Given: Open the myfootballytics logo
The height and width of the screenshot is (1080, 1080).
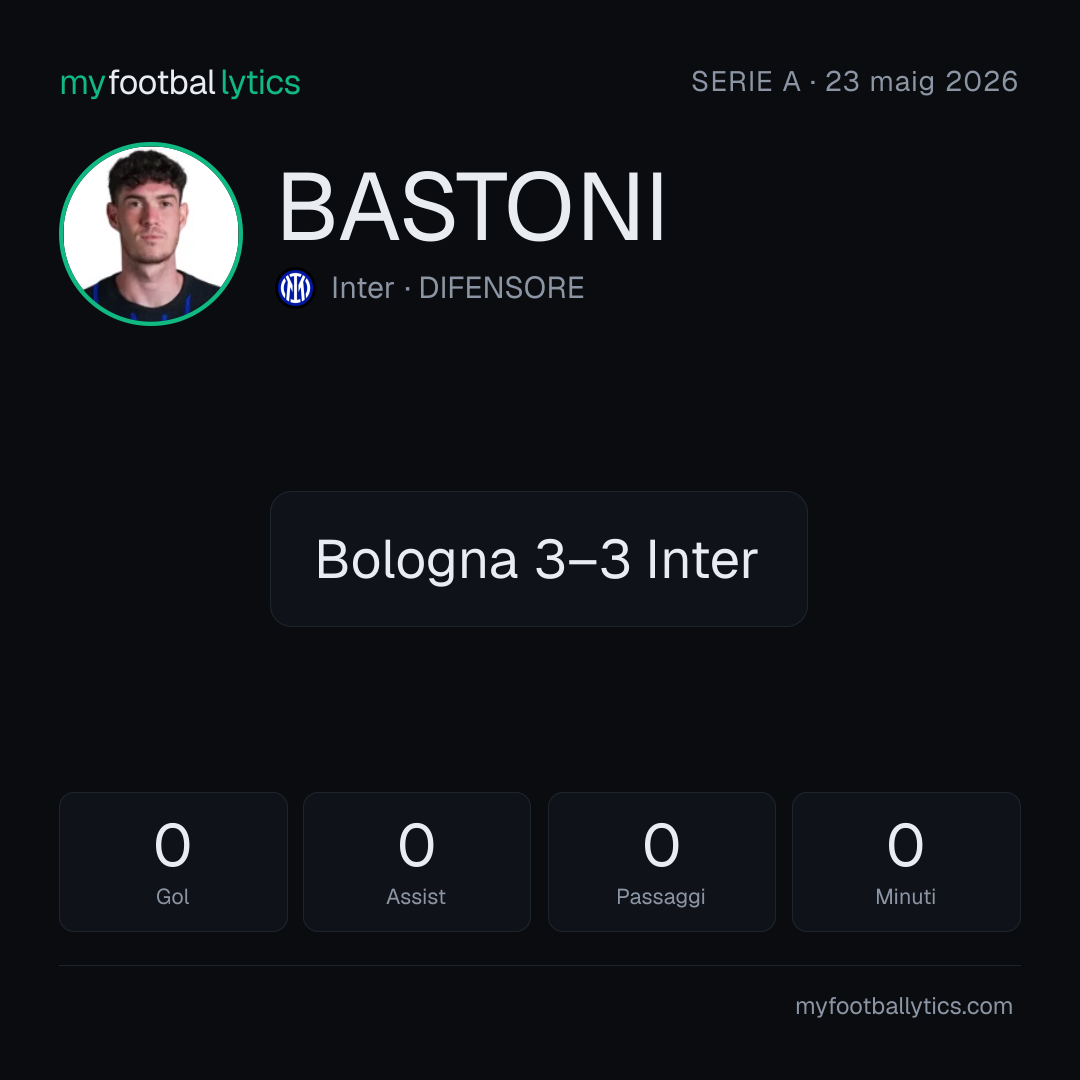Looking at the screenshot, I should 180,83.
